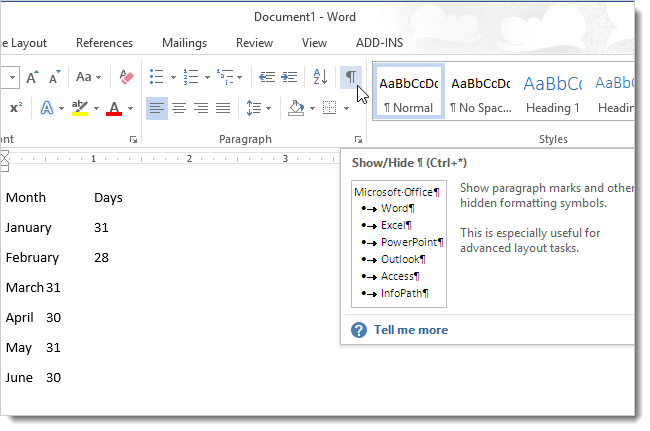Click the Borders icon
The image size is (650, 431).
point(330,108)
